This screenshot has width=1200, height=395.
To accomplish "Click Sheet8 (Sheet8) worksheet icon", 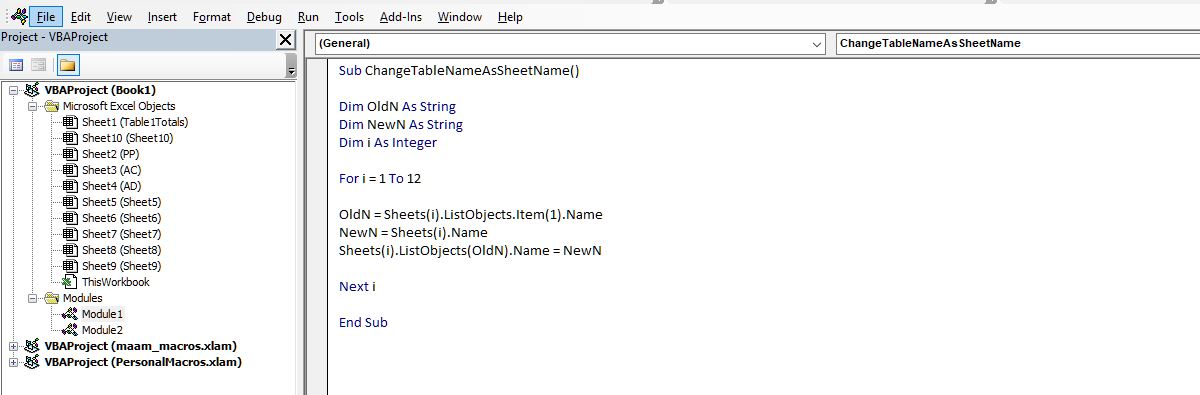I will pyautogui.click(x=69, y=250).
